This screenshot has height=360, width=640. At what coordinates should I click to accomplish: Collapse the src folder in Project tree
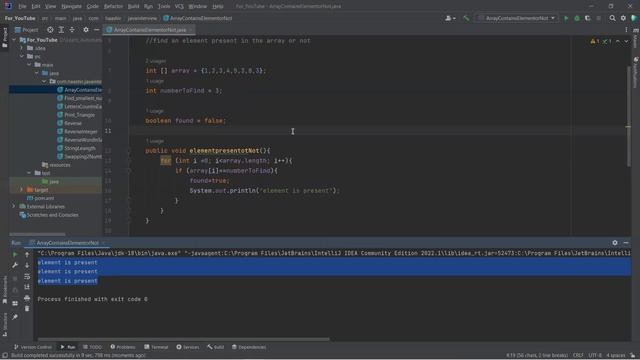tap(22, 56)
